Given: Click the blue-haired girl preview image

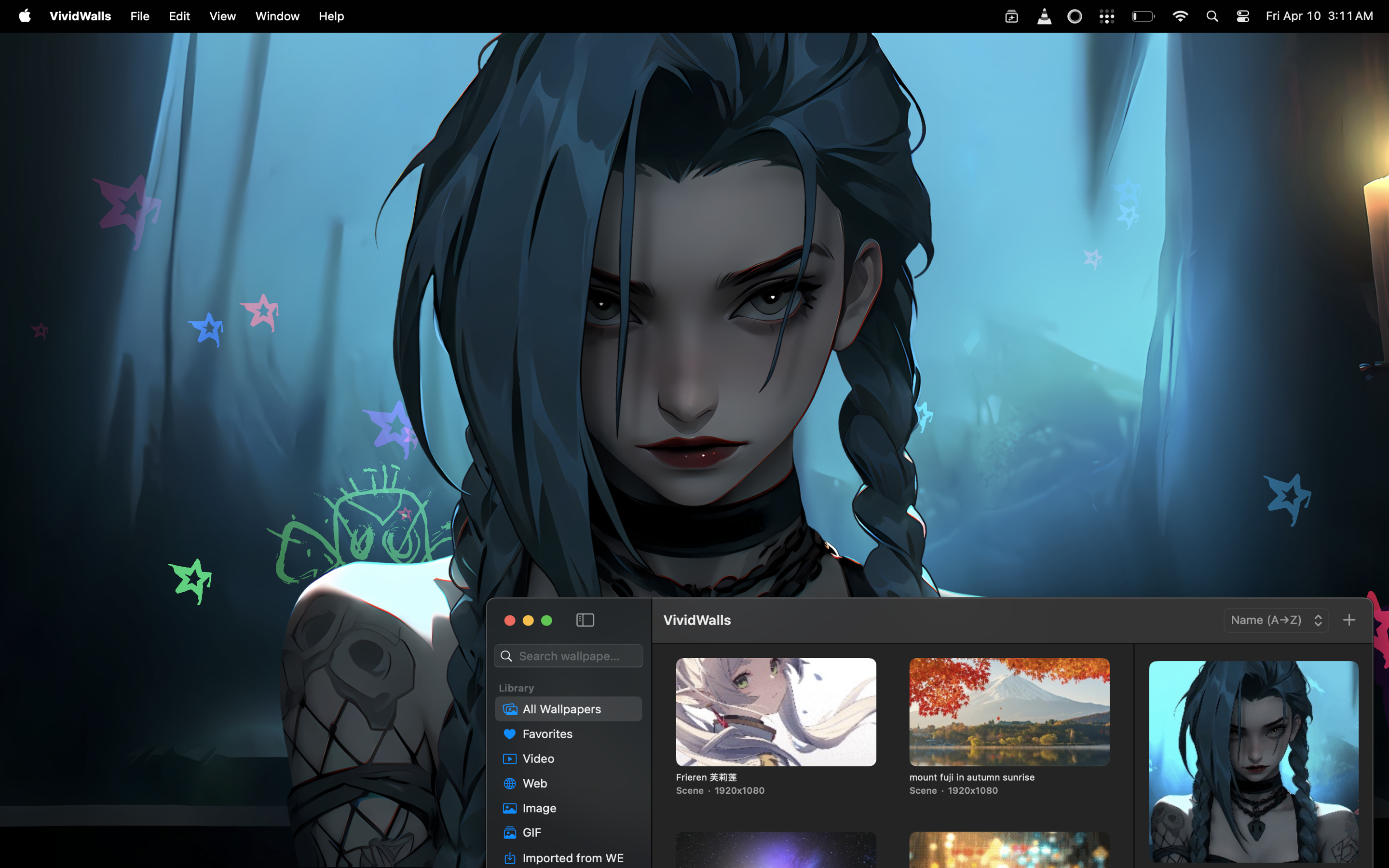Looking at the screenshot, I should click(1253, 761).
